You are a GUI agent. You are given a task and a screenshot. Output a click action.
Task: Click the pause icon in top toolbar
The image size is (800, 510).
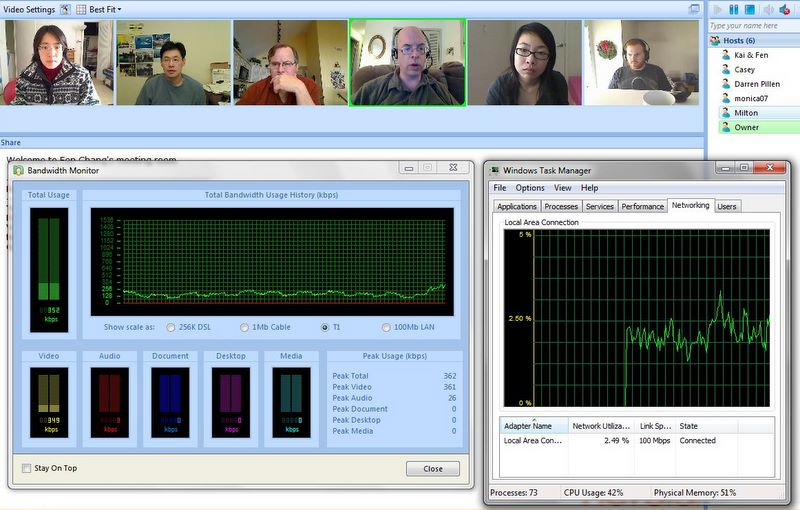pyautogui.click(x=734, y=9)
